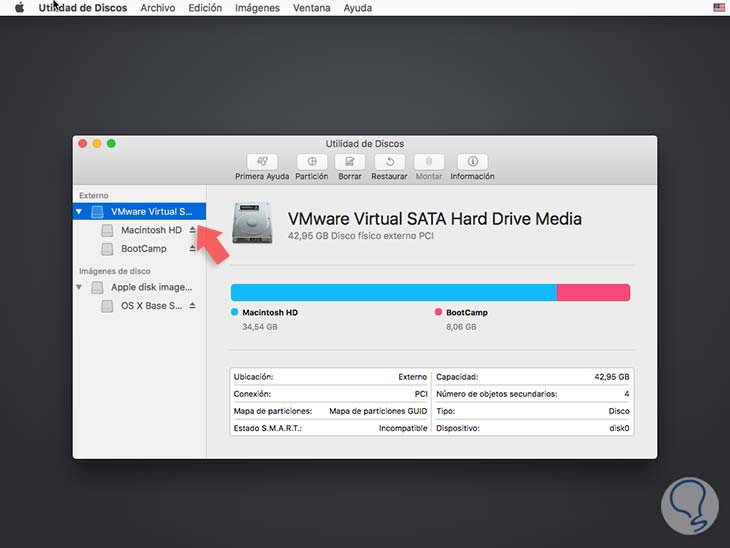This screenshot has width=730, height=548.
Task: Click the Conexión value PCI
Action: click(x=421, y=394)
